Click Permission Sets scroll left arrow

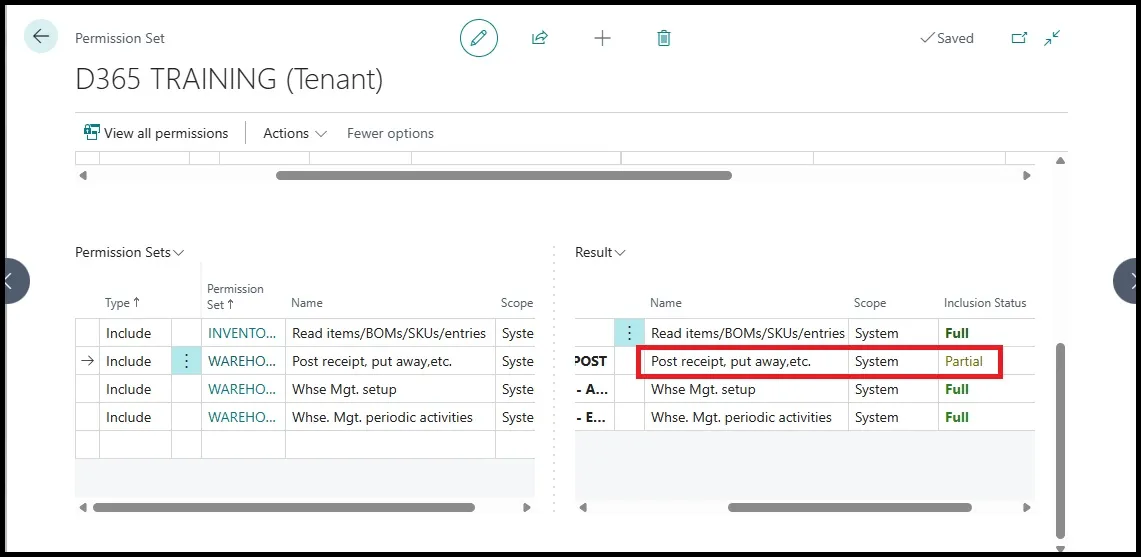(x=82, y=507)
